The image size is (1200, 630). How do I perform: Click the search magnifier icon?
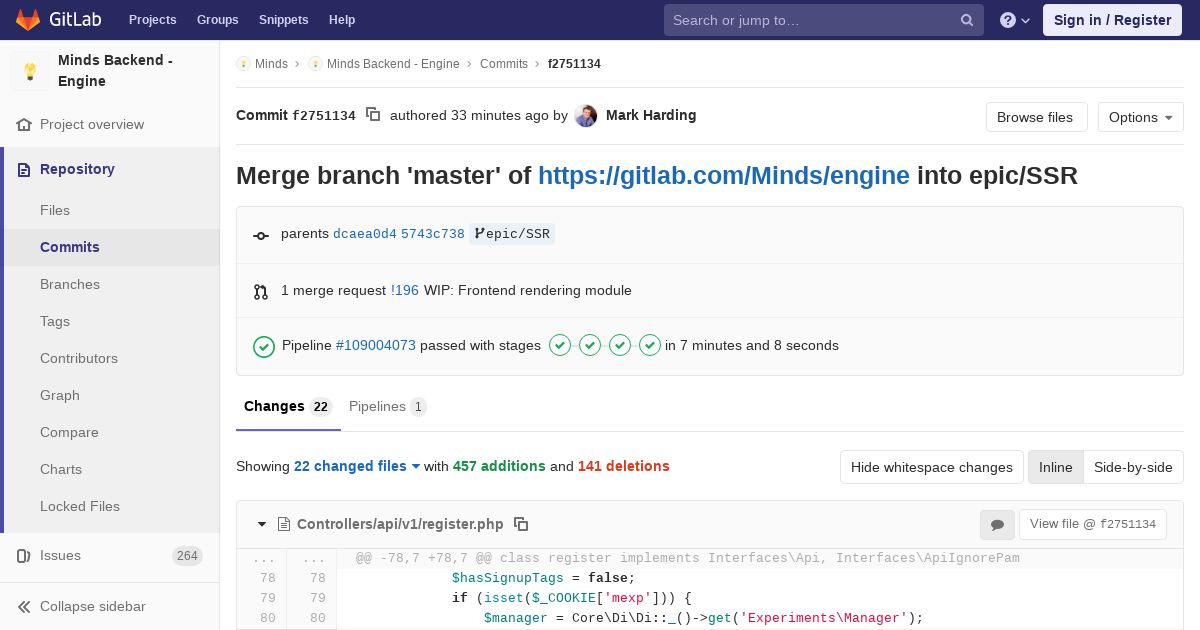tap(967, 20)
